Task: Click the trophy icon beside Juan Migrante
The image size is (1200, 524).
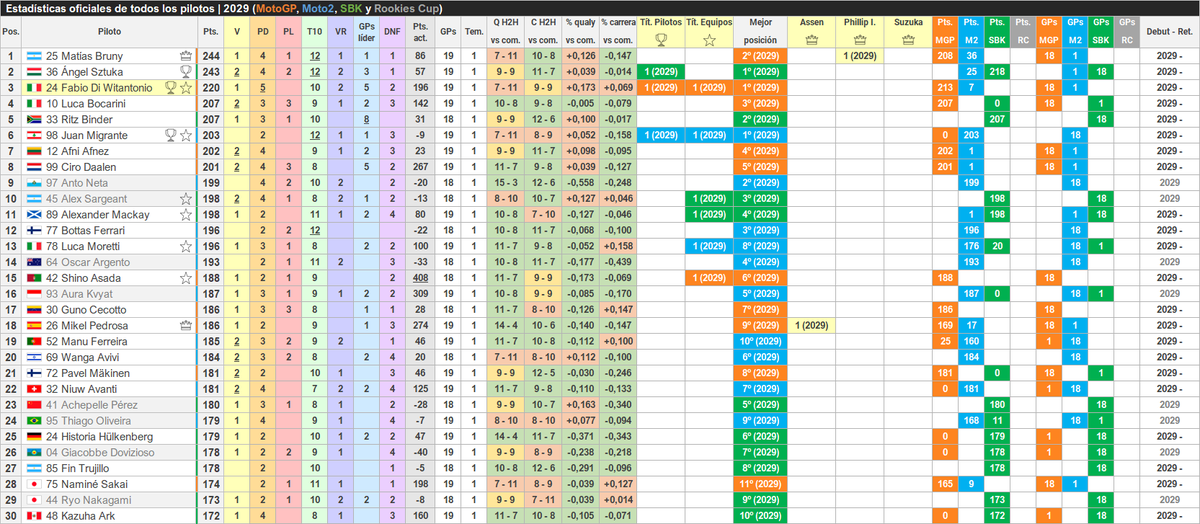Action: [171, 135]
